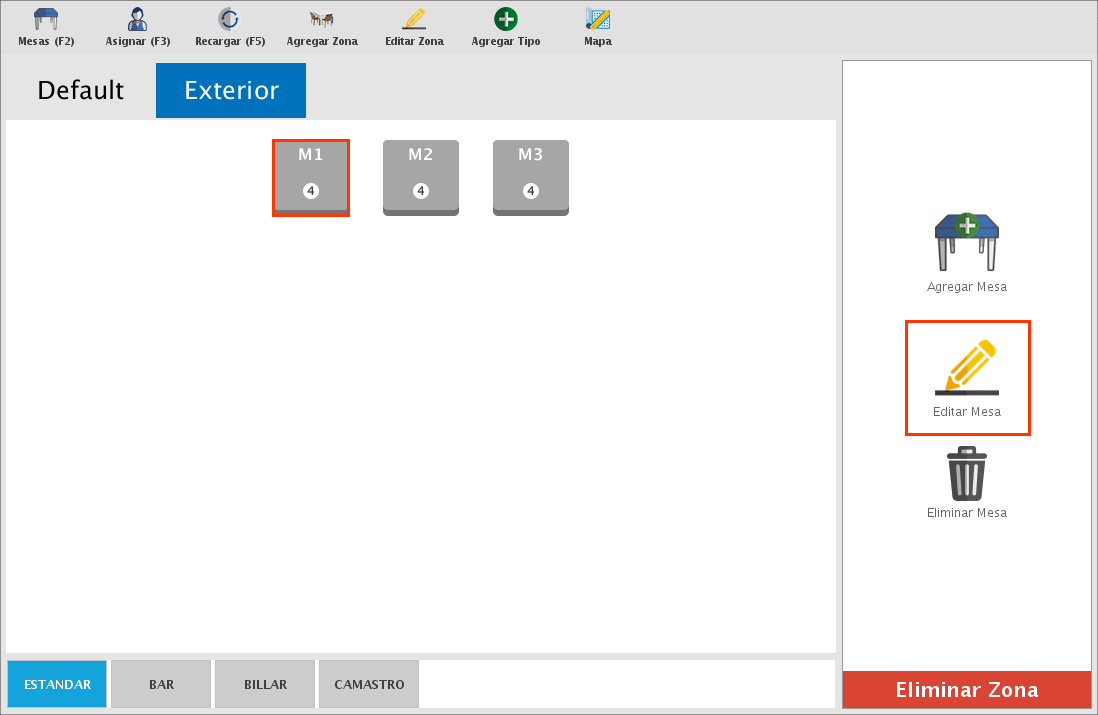Open the Mapa view icon
The height and width of the screenshot is (715, 1098).
click(598, 19)
